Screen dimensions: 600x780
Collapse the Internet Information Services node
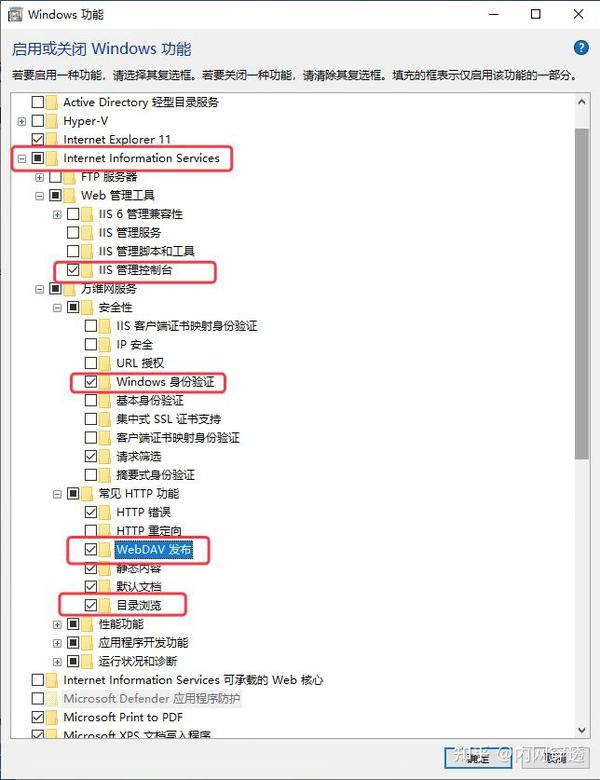(21, 159)
